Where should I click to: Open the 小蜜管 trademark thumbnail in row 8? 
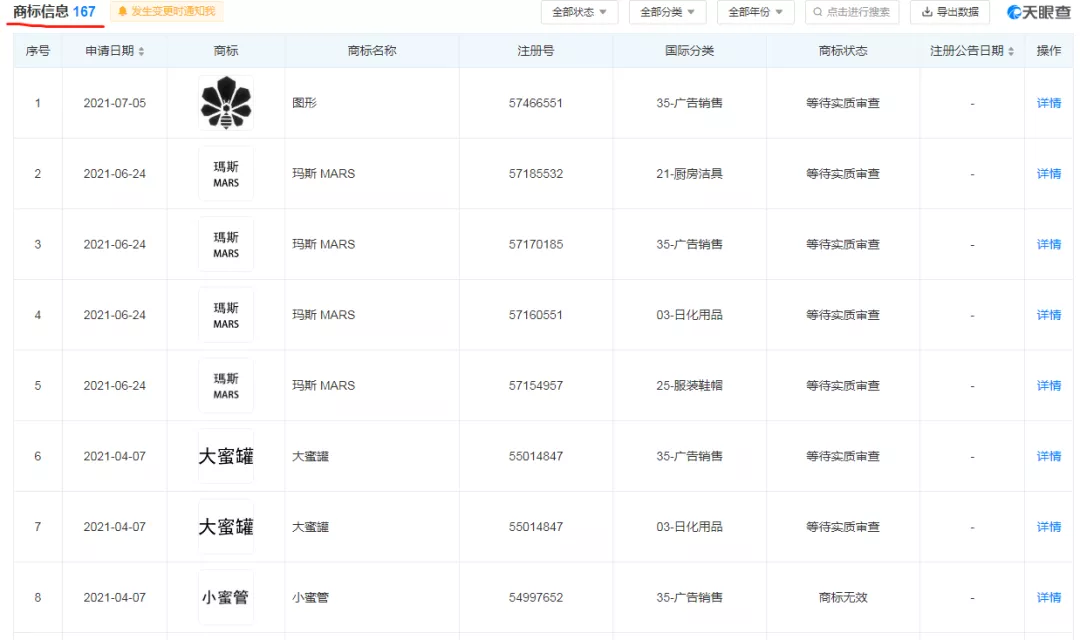click(226, 597)
